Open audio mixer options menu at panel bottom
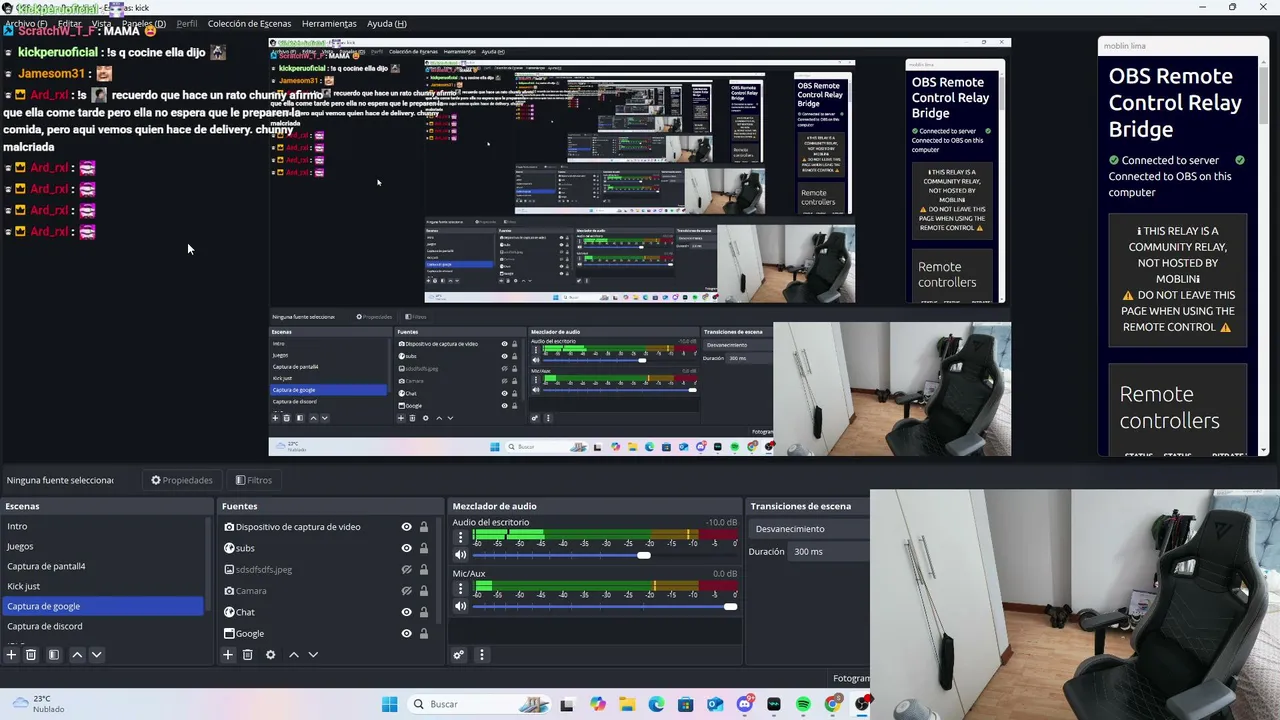The height and width of the screenshot is (720, 1280). (x=481, y=655)
